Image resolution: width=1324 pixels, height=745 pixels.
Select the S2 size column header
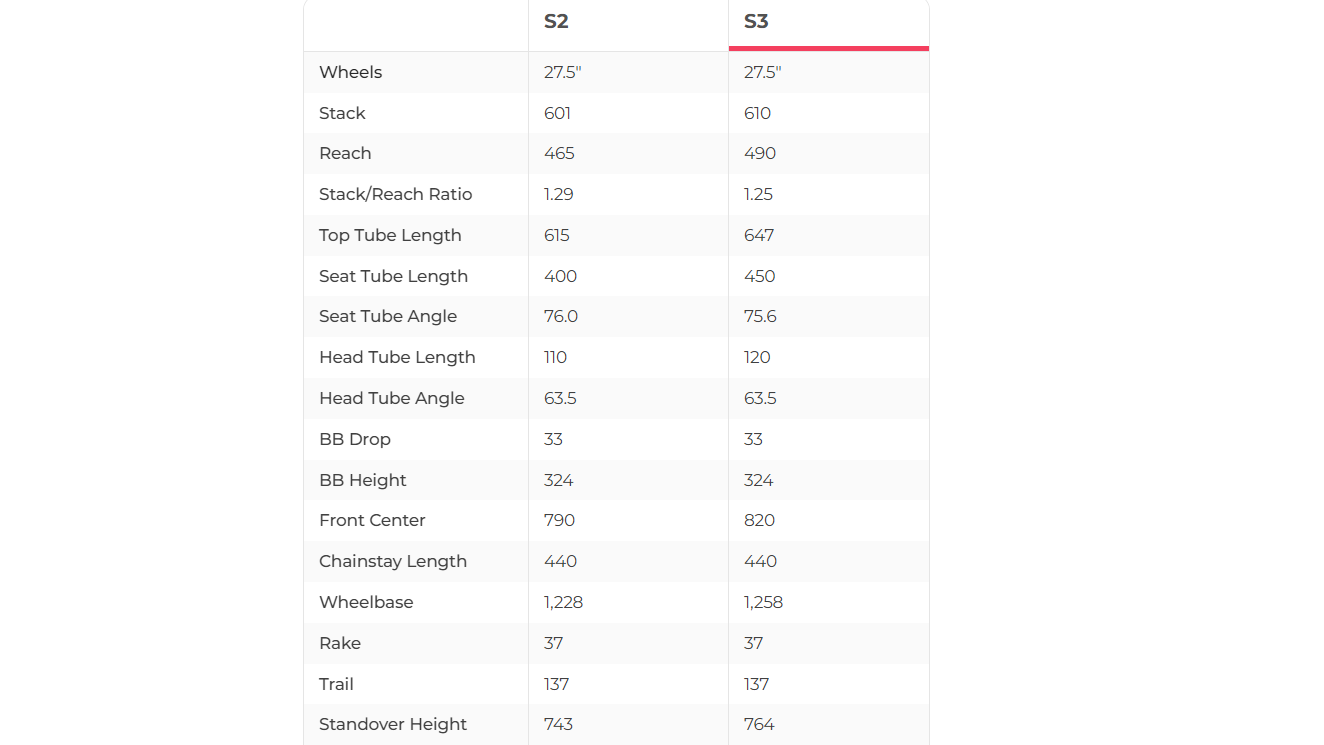556,22
